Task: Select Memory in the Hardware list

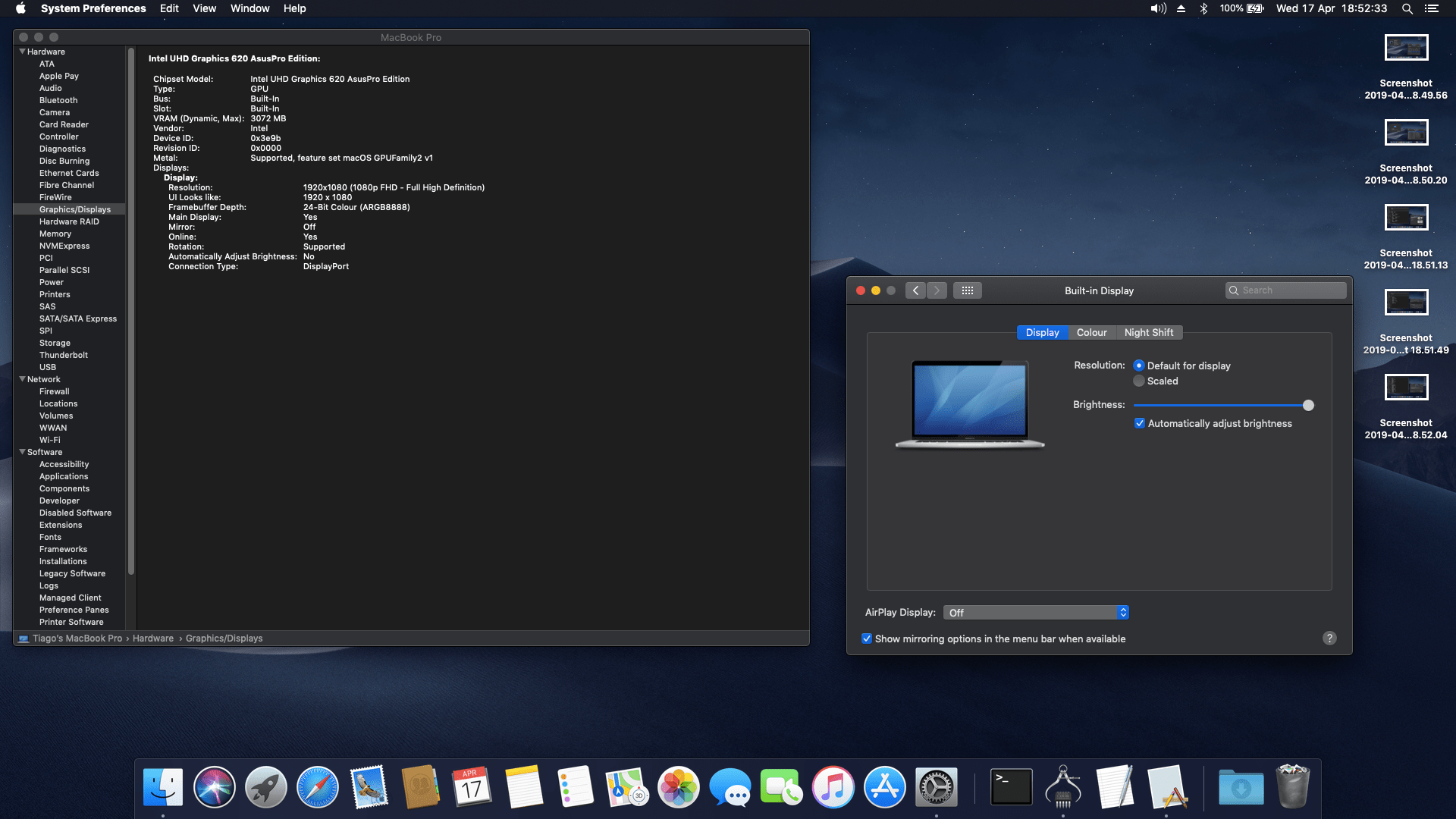Action: point(55,234)
